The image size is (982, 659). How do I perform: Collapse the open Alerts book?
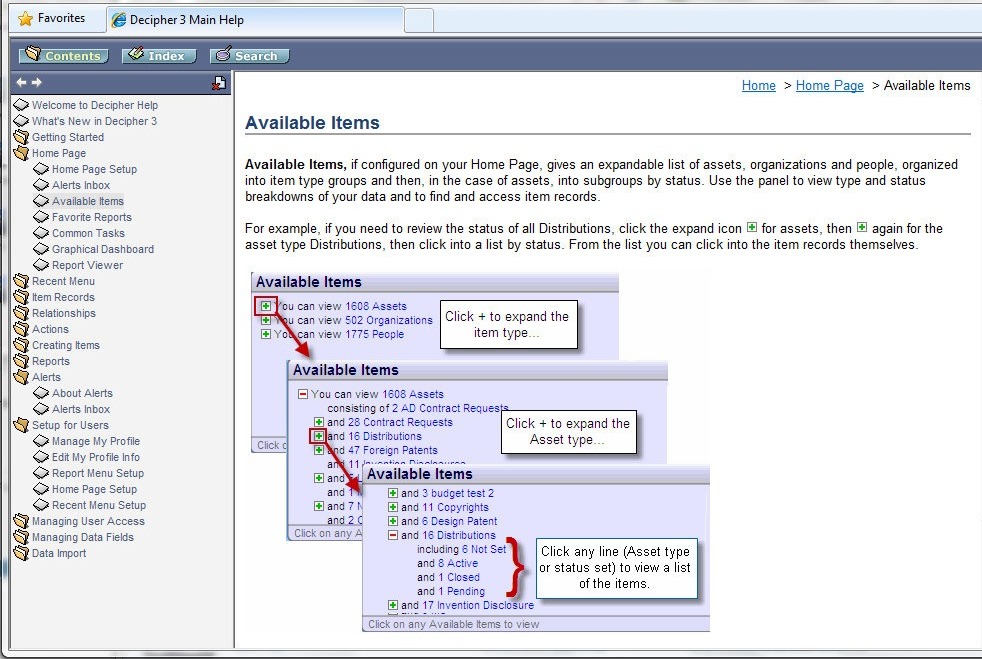click(x=21, y=377)
